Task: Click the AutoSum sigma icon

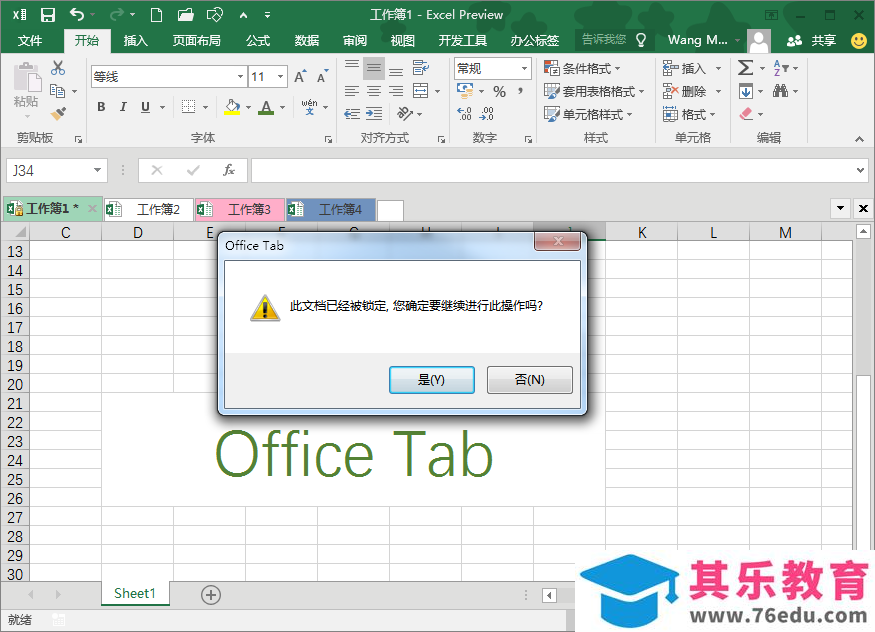Action: tap(746, 68)
